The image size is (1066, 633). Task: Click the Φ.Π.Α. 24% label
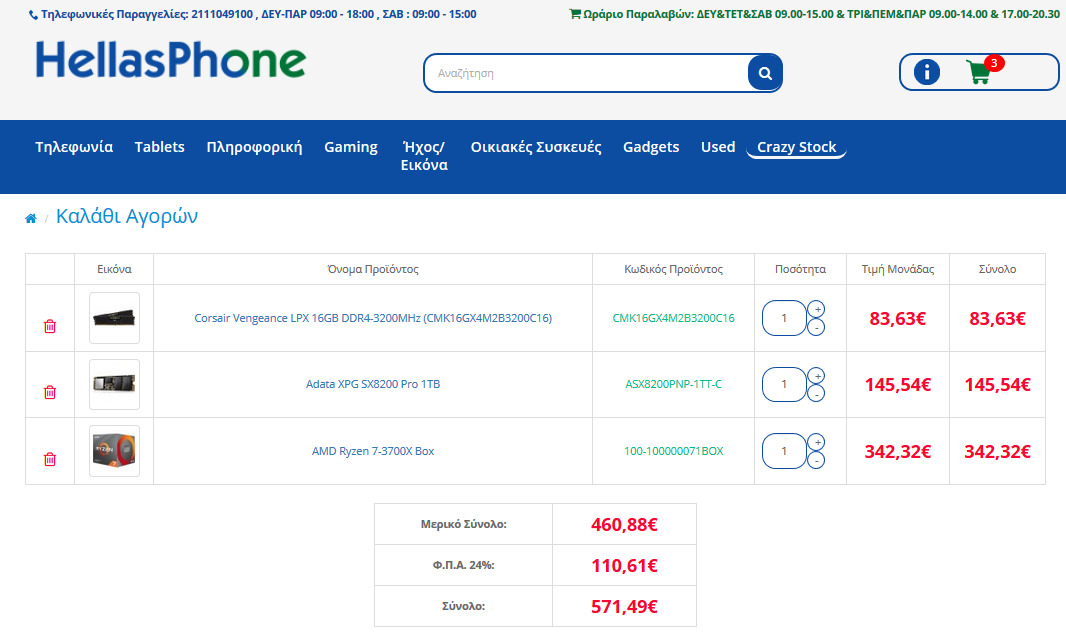click(x=464, y=565)
